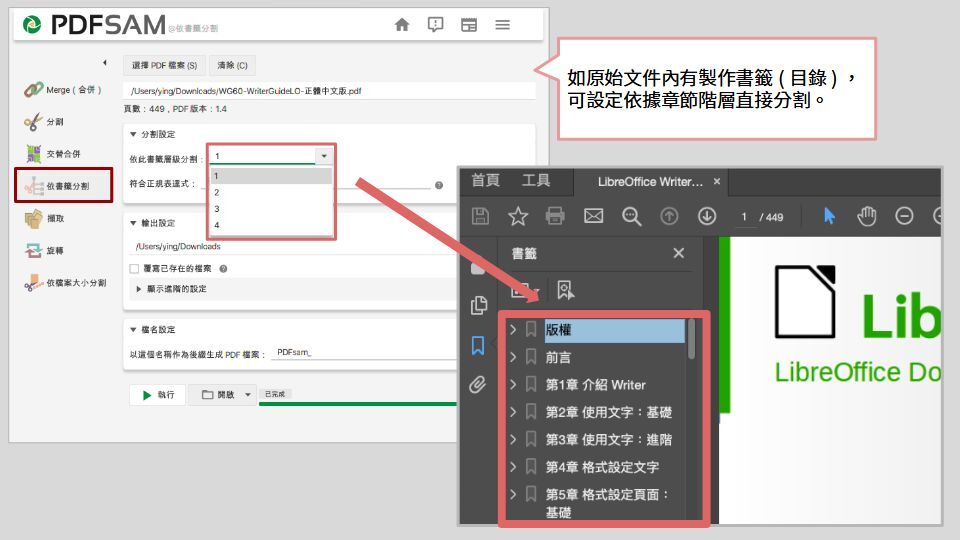This screenshot has height=540, width=960.
Task: Click the green completion progress bar
Action: pos(358,403)
